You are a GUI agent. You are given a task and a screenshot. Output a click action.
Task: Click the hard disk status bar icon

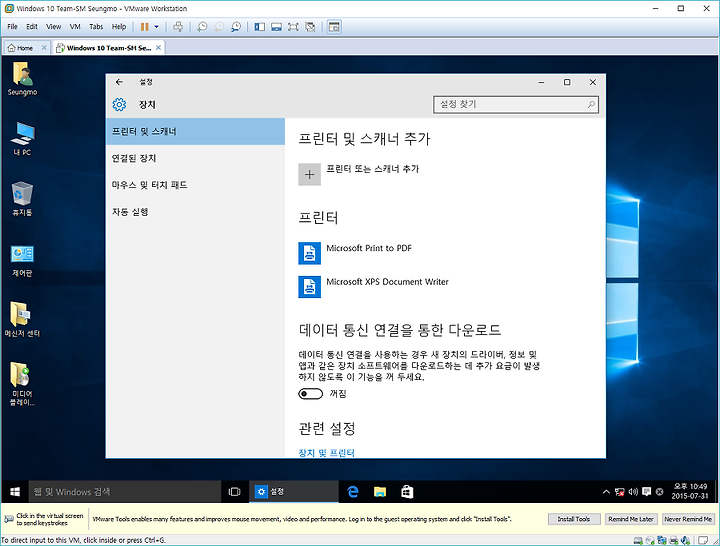pyautogui.click(x=638, y=540)
